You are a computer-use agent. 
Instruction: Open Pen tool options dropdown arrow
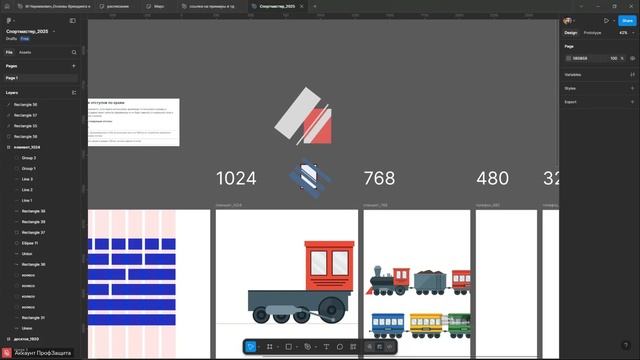316,347
